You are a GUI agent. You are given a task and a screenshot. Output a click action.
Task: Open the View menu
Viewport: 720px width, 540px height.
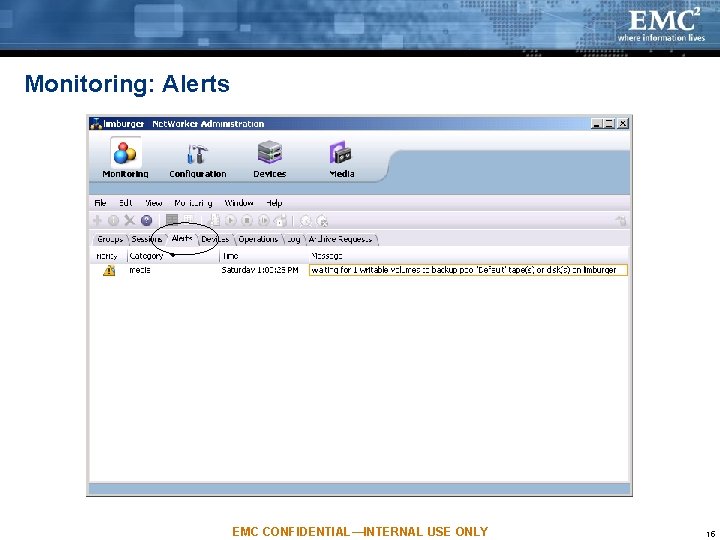coord(154,203)
